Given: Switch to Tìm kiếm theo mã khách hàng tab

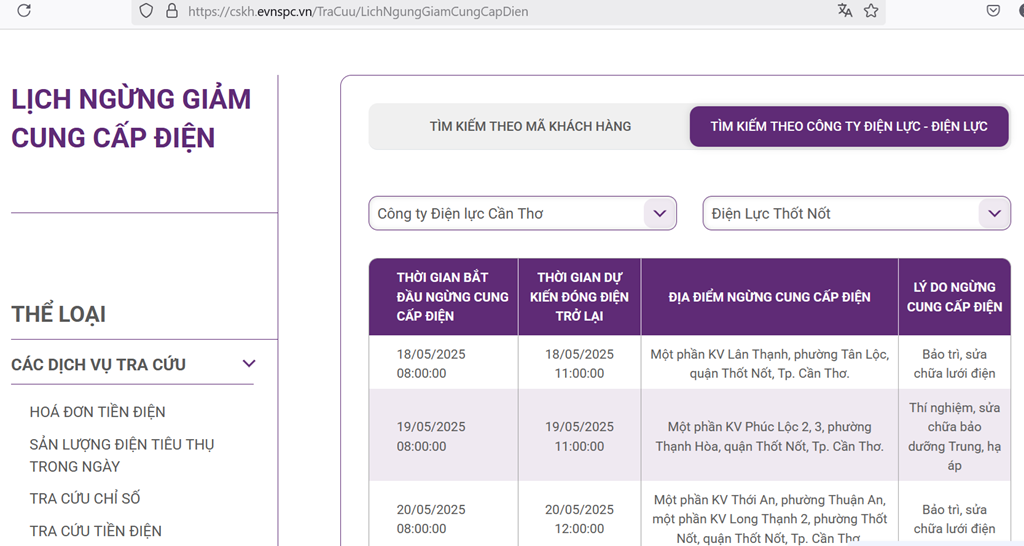Looking at the screenshot, I should [x=530, y=127].
